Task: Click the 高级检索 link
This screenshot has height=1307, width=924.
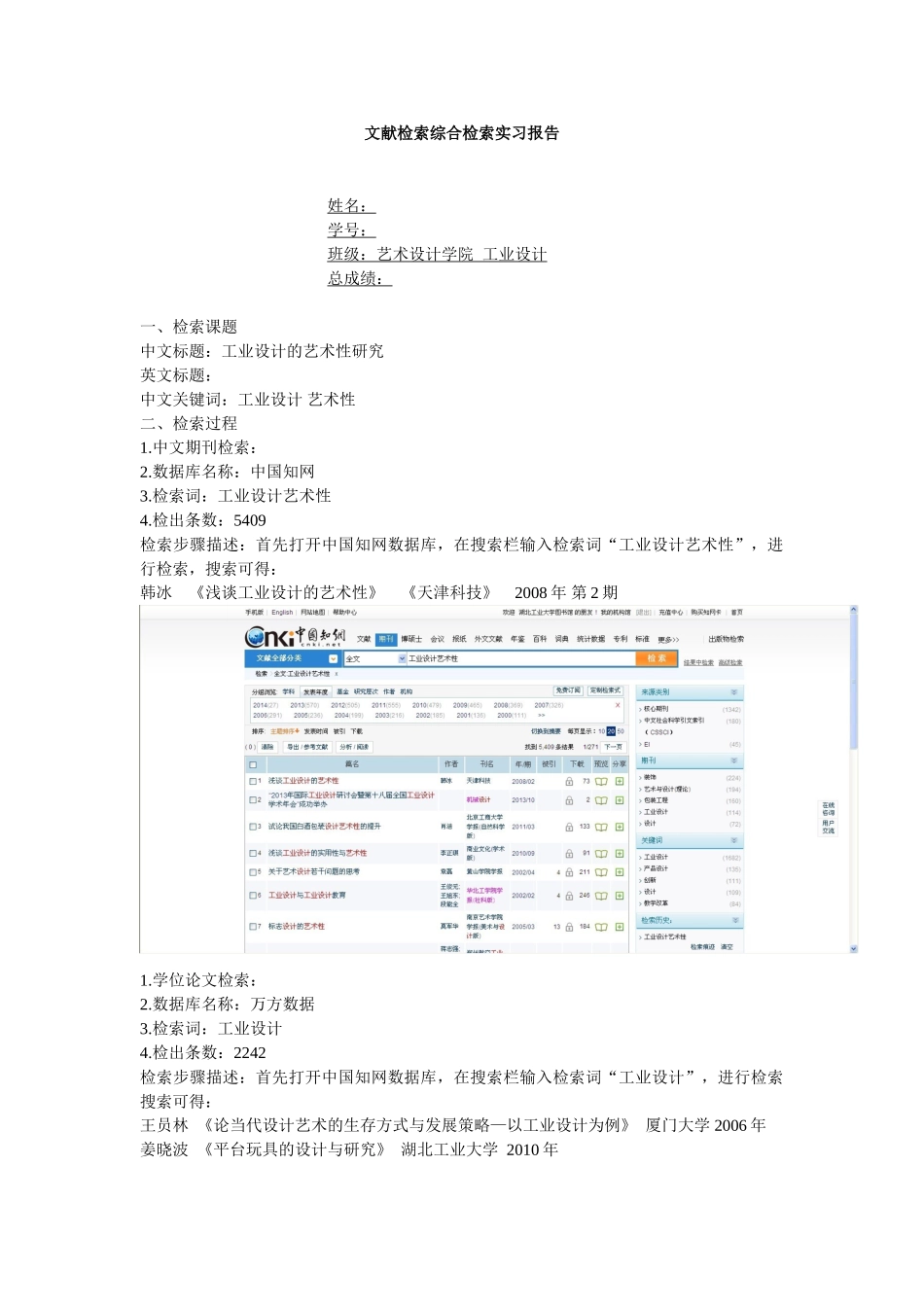Action: tap(730, 663)
